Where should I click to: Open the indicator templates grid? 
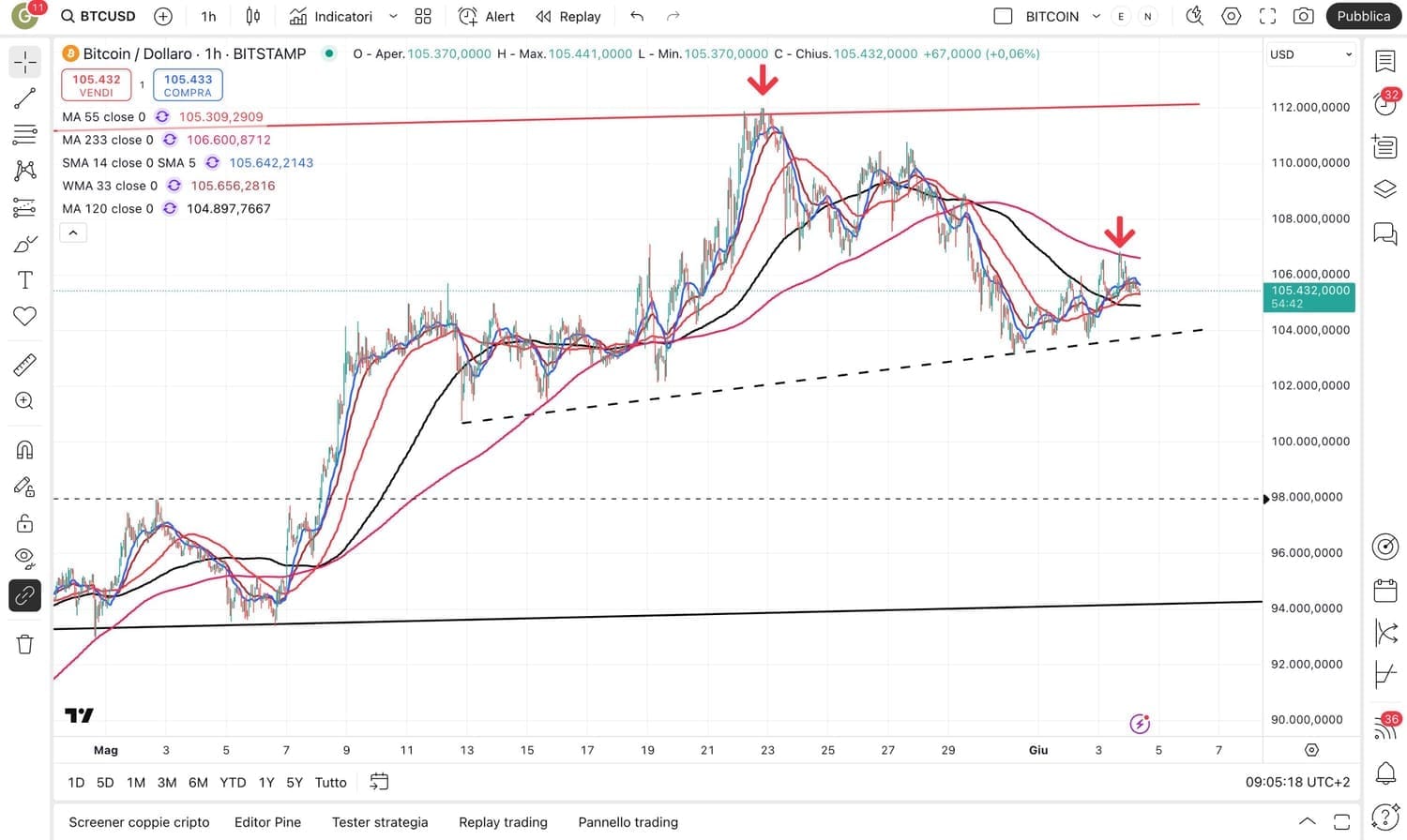pos(423,16)
